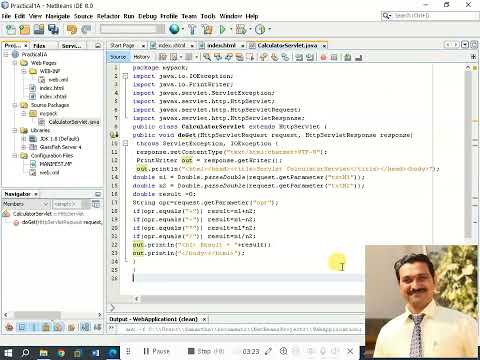
Task: Click the Search (Ctrl+I) field
Action: 430,16
